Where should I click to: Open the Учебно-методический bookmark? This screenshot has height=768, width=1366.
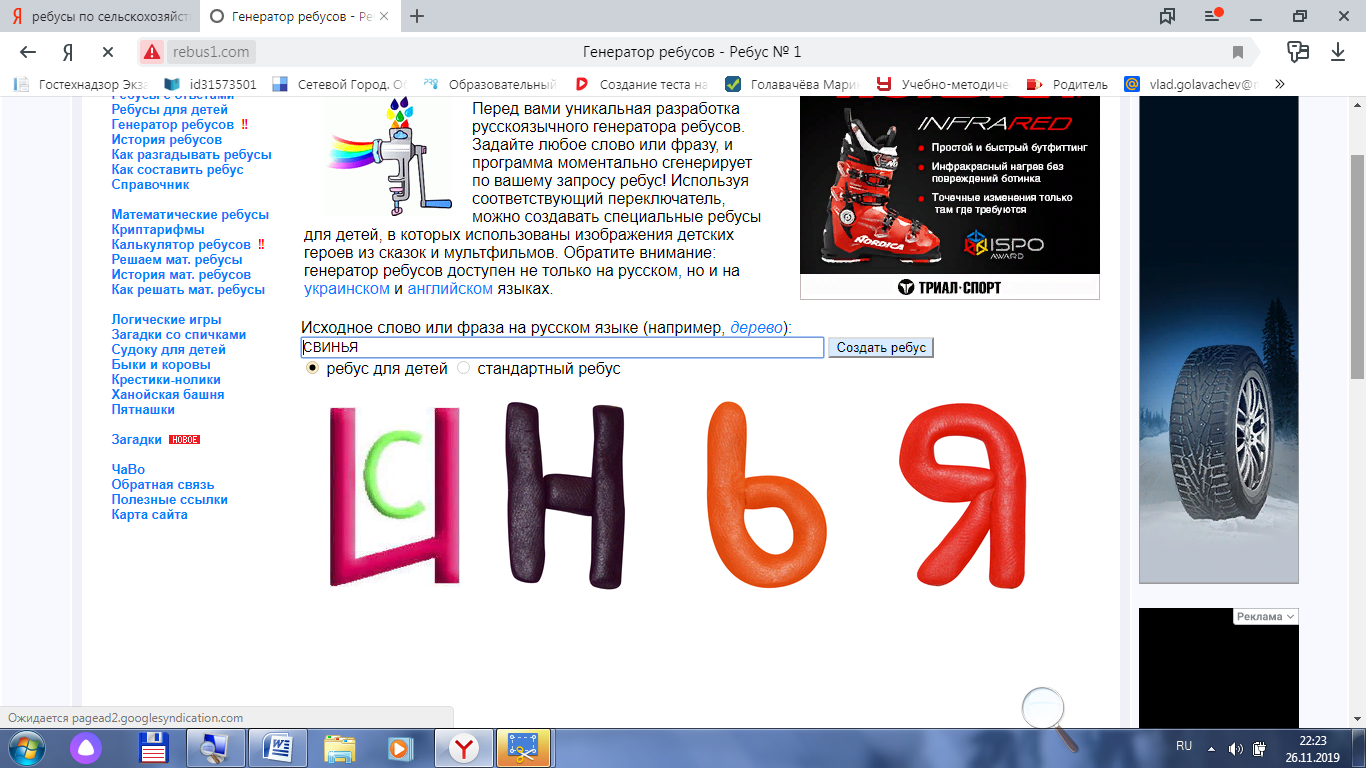click(943, 84)
